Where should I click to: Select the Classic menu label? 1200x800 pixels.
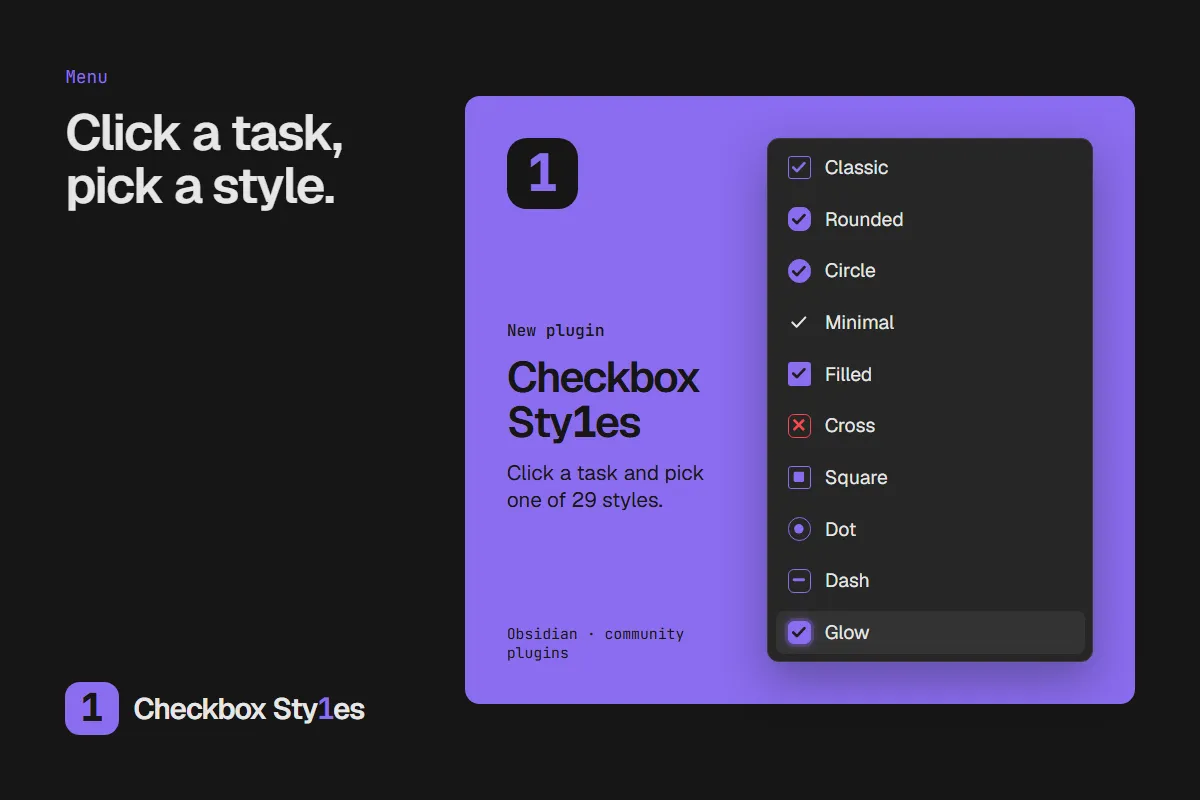856,168
